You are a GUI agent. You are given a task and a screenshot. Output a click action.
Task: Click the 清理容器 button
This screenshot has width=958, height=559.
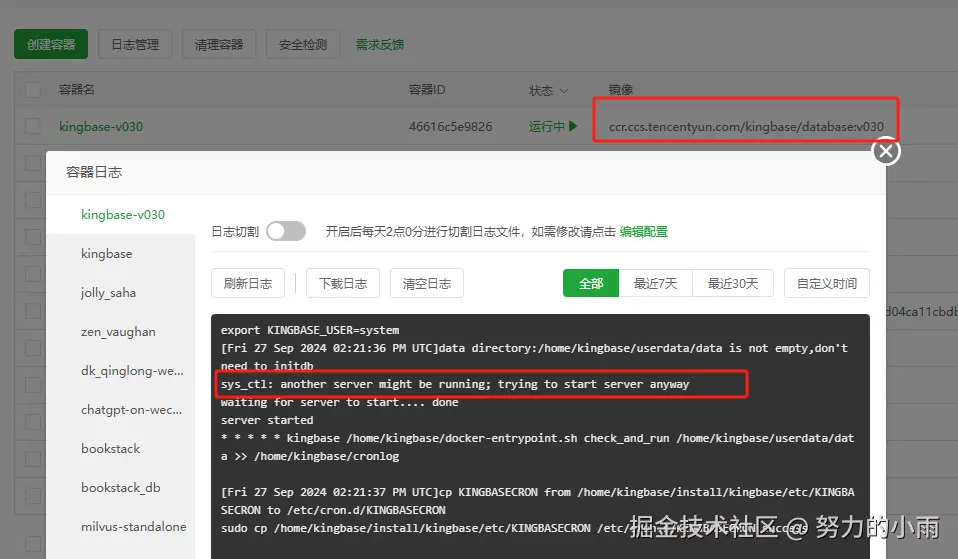(219, 44)
